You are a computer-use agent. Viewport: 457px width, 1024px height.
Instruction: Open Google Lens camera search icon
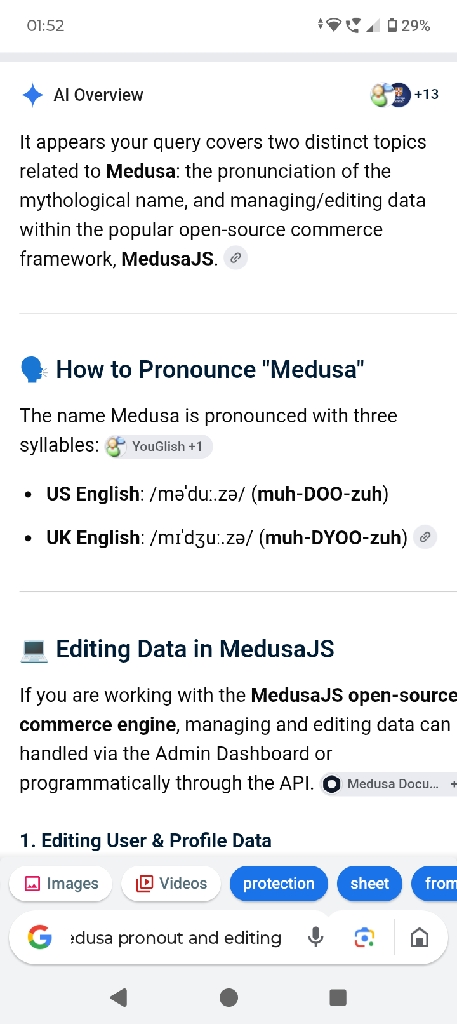(364, 938)
